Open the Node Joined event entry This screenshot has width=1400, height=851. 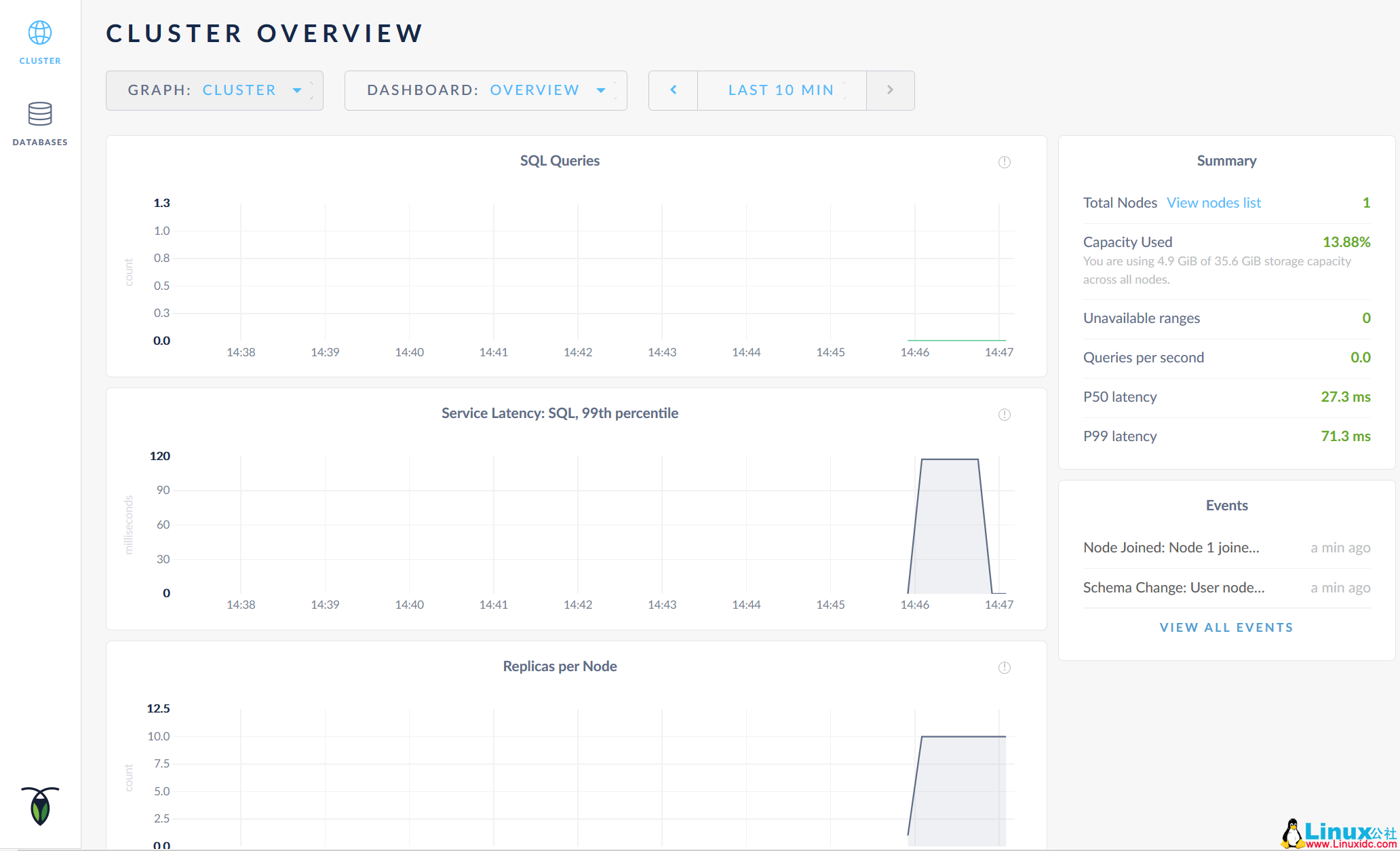[x=1171, y=548]
